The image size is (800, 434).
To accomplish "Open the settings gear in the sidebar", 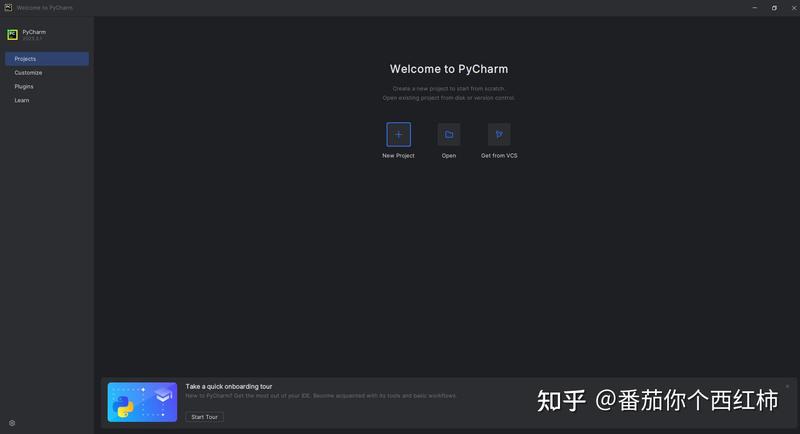I will (x=12, y=423).
